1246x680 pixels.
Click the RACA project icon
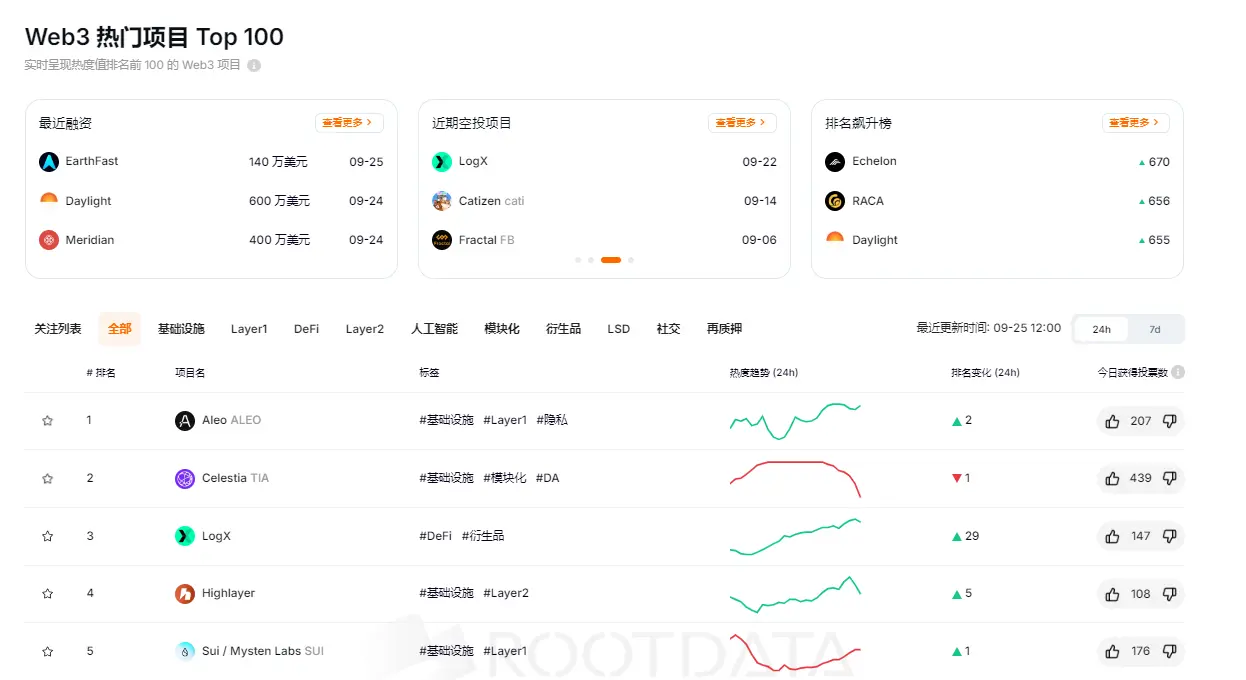[834, 200]
